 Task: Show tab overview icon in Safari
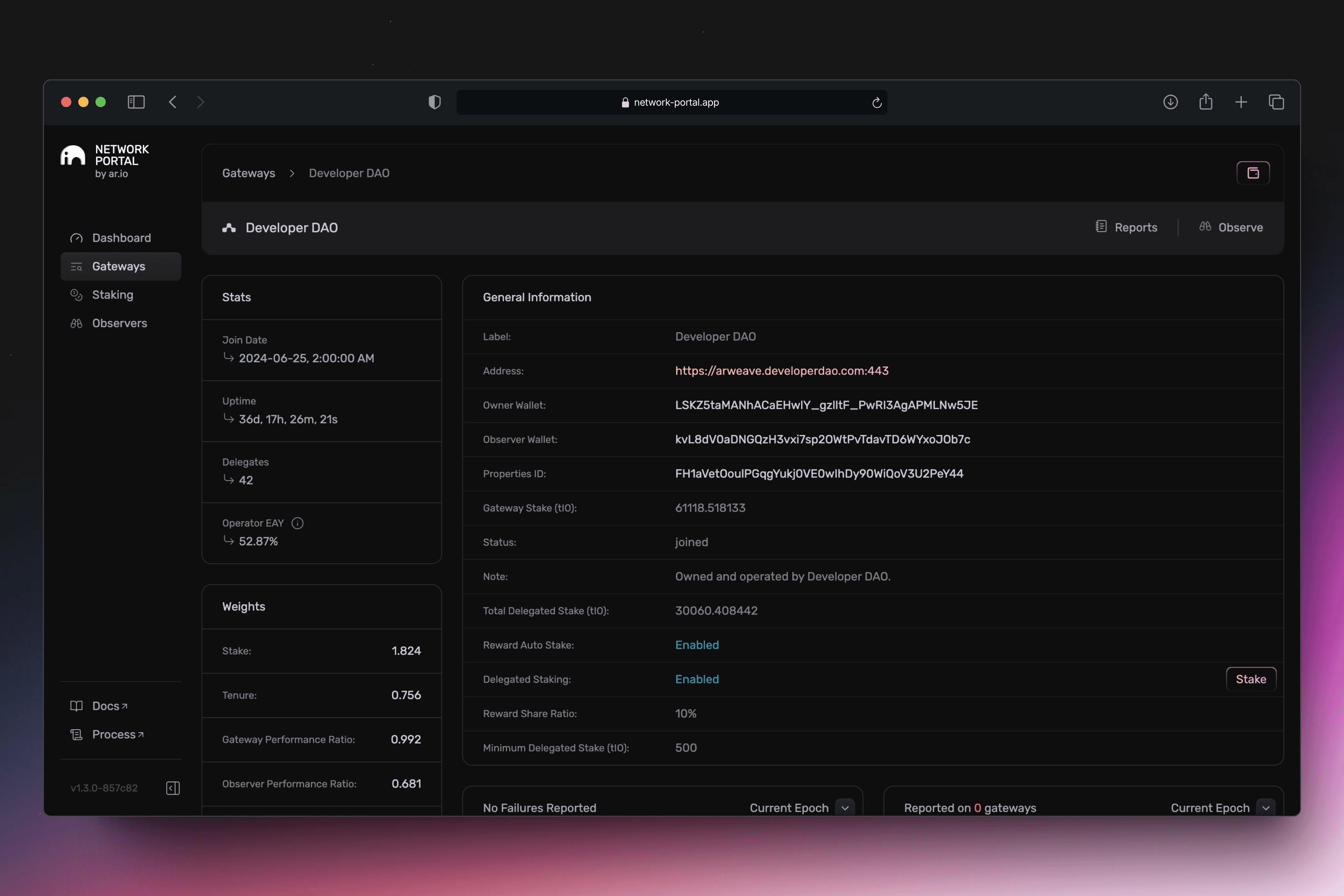(x=1276, y=102)
